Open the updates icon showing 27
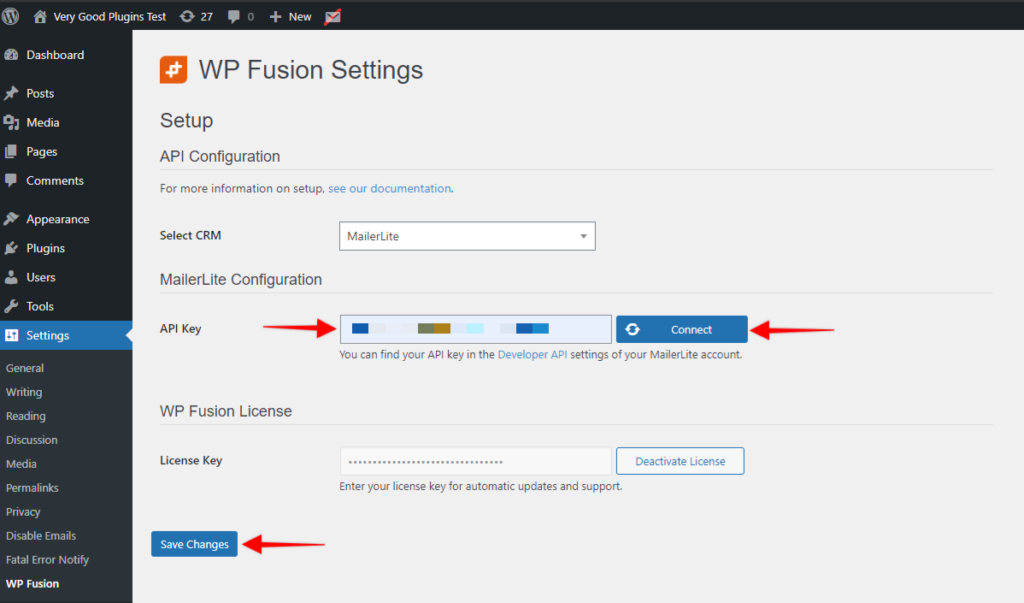1024x603 pixels. point(187,16)
